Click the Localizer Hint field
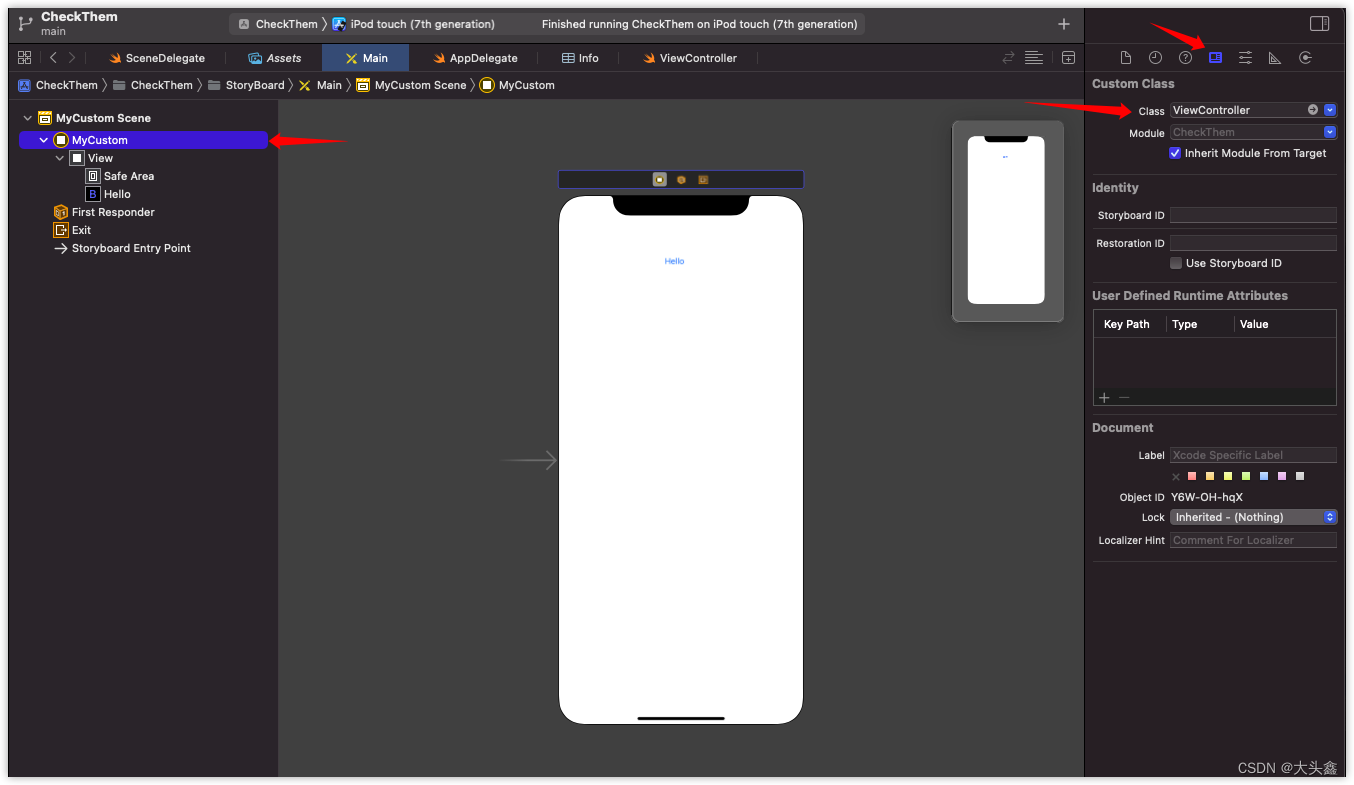 point(1253,540)
